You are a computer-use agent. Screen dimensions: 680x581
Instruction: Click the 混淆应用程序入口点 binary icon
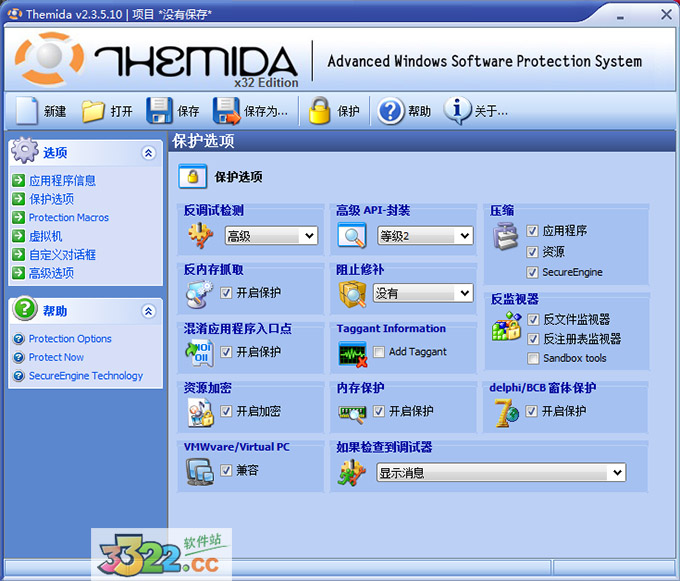199,353
